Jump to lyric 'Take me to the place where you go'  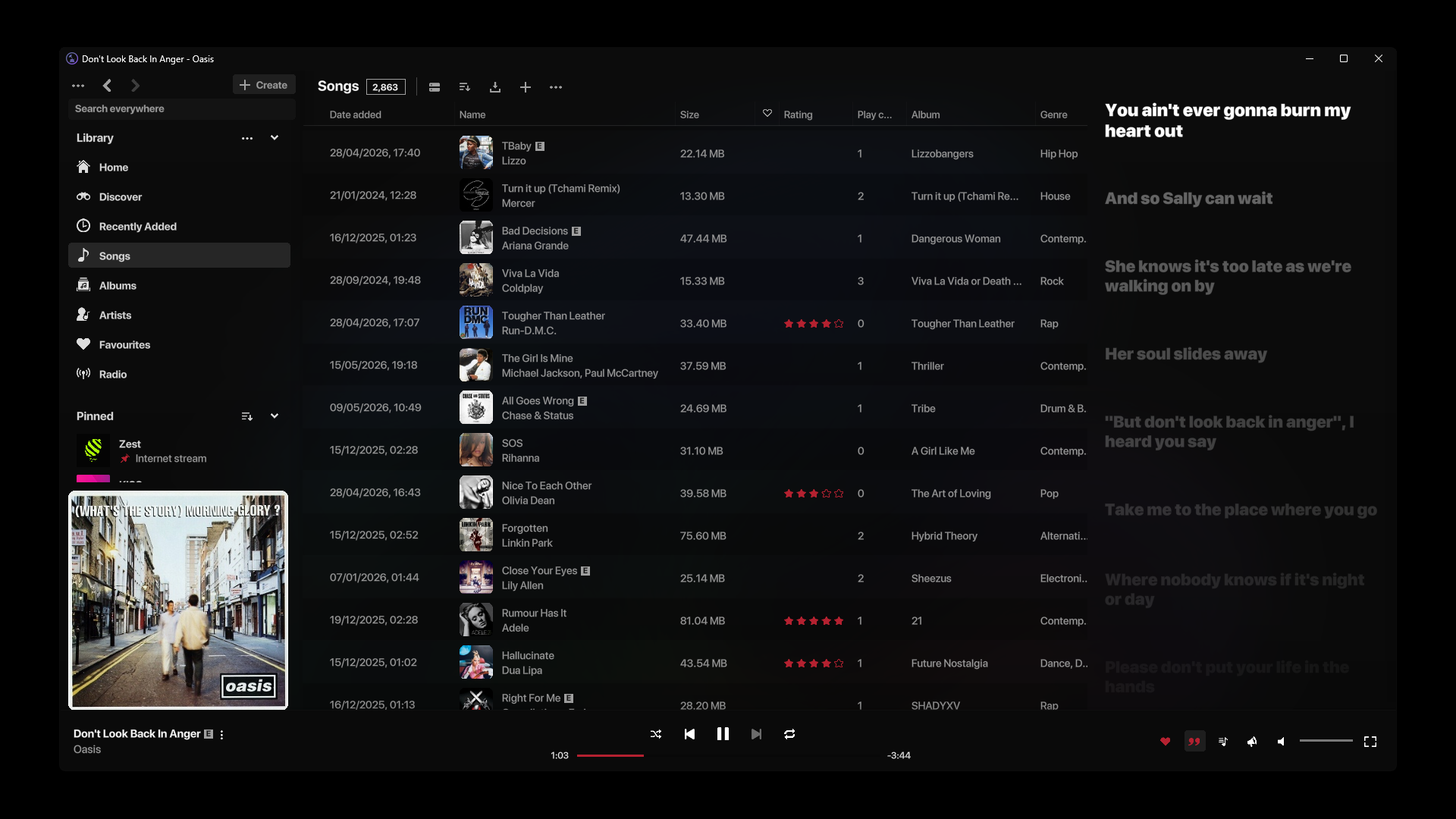pos(1241,510)
